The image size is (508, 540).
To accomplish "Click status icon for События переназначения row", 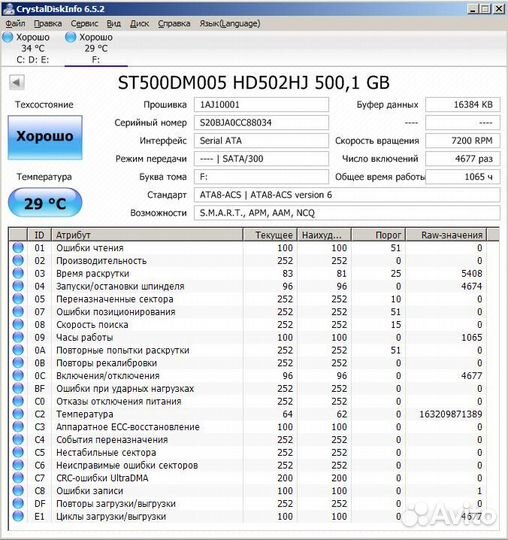I will [x=18, y=439].
